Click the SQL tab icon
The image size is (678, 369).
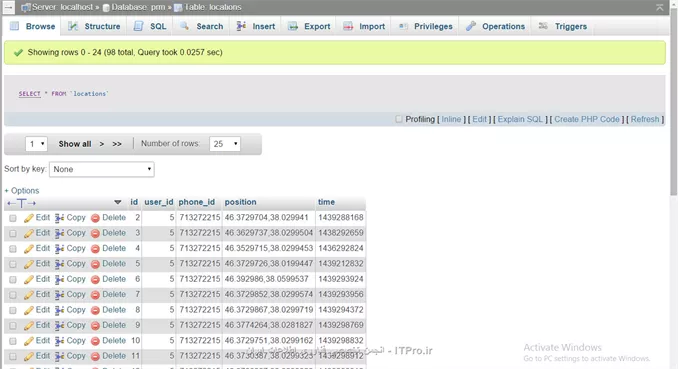tap(138, 26)
